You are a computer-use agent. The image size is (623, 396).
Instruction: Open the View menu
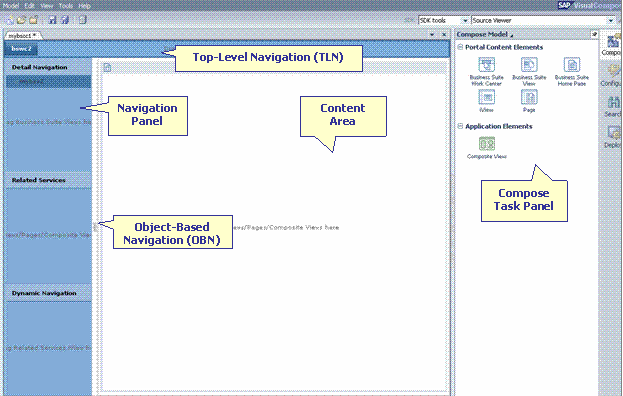point(47,6)
